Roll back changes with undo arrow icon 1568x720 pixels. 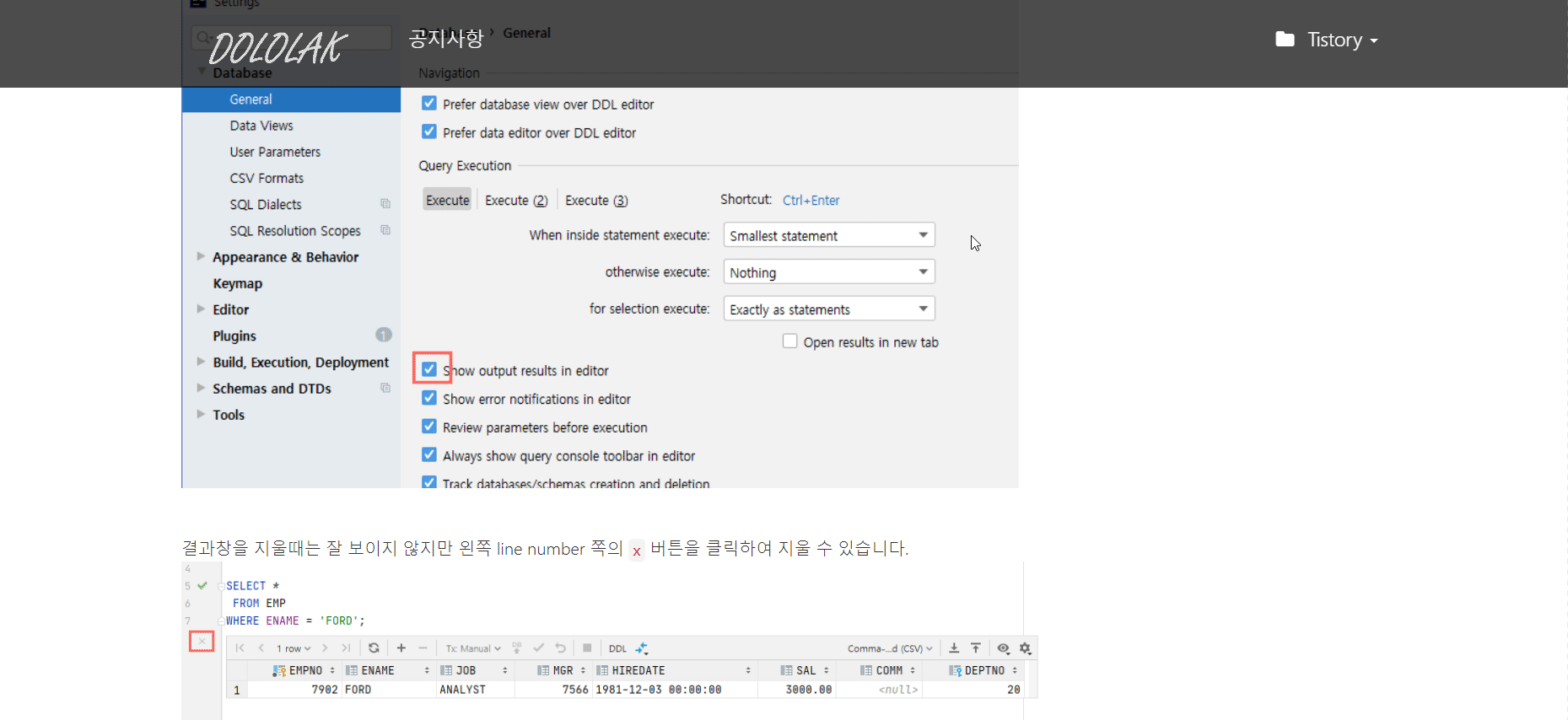pos(560,648)
